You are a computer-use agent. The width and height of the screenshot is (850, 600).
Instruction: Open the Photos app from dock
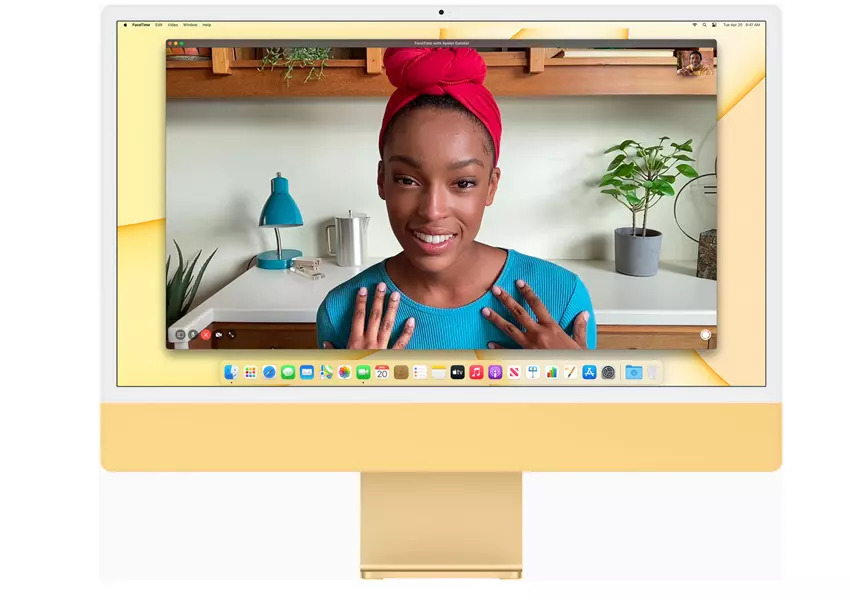344,372
